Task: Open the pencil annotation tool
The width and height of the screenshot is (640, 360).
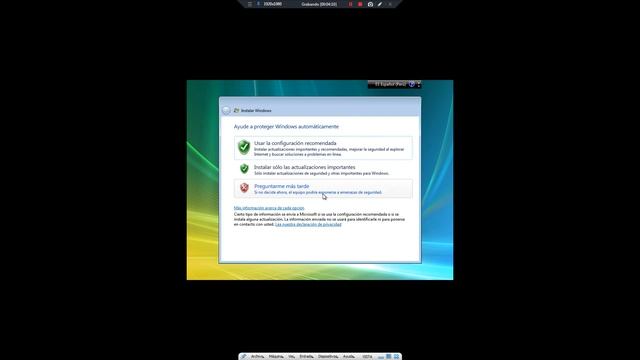Action: click(x=380, y=4)
